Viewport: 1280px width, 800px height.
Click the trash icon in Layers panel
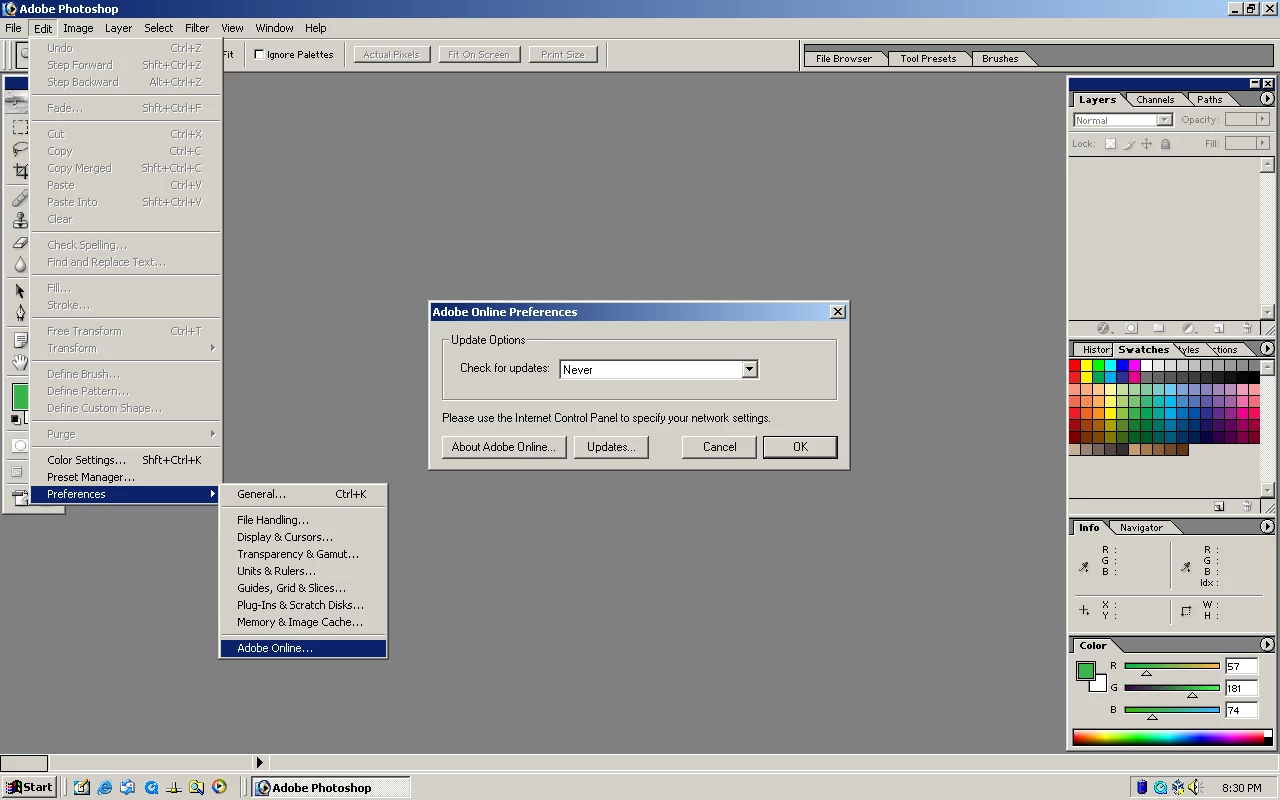pyautogui.click(x=1247, y=328)
